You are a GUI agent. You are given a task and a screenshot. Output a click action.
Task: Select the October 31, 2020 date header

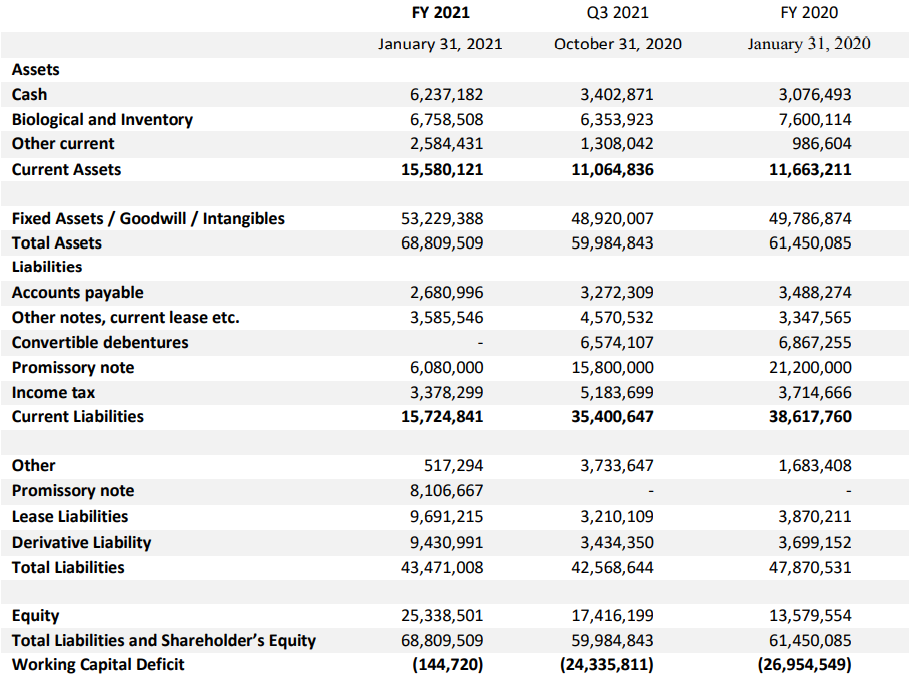click(618, 44)
